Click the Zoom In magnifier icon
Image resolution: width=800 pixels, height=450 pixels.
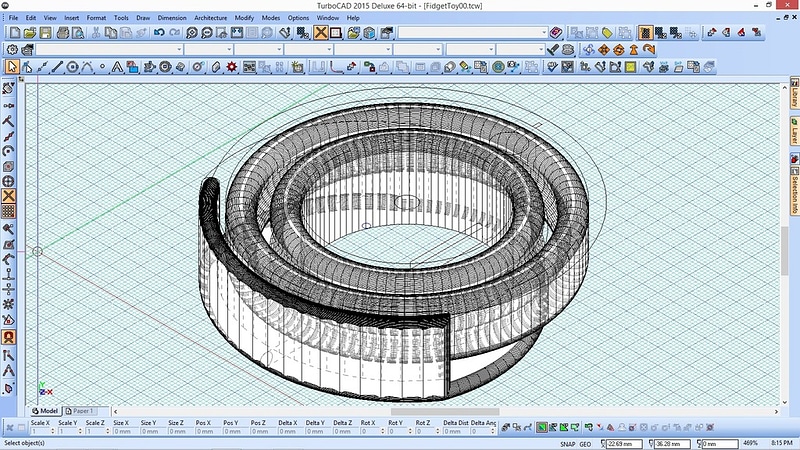[x=191, y=33]
